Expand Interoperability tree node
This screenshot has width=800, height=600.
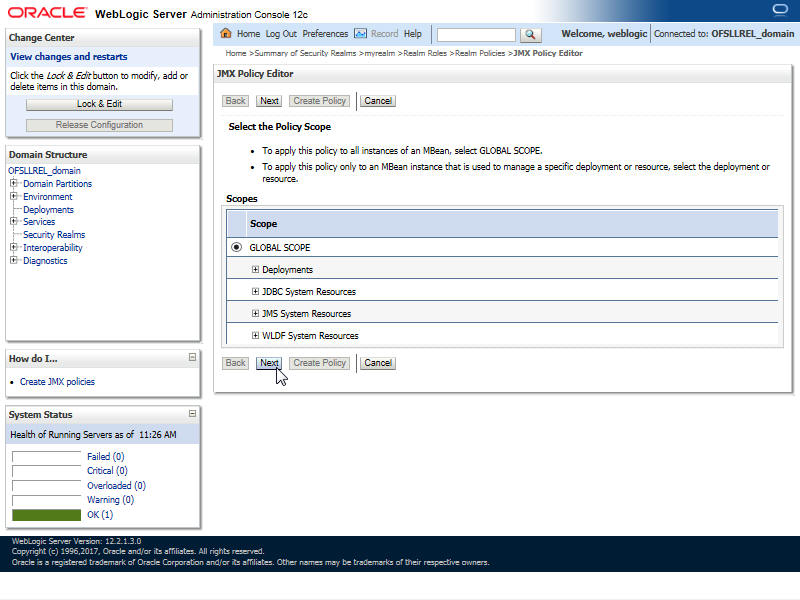[x=14, y=247]
